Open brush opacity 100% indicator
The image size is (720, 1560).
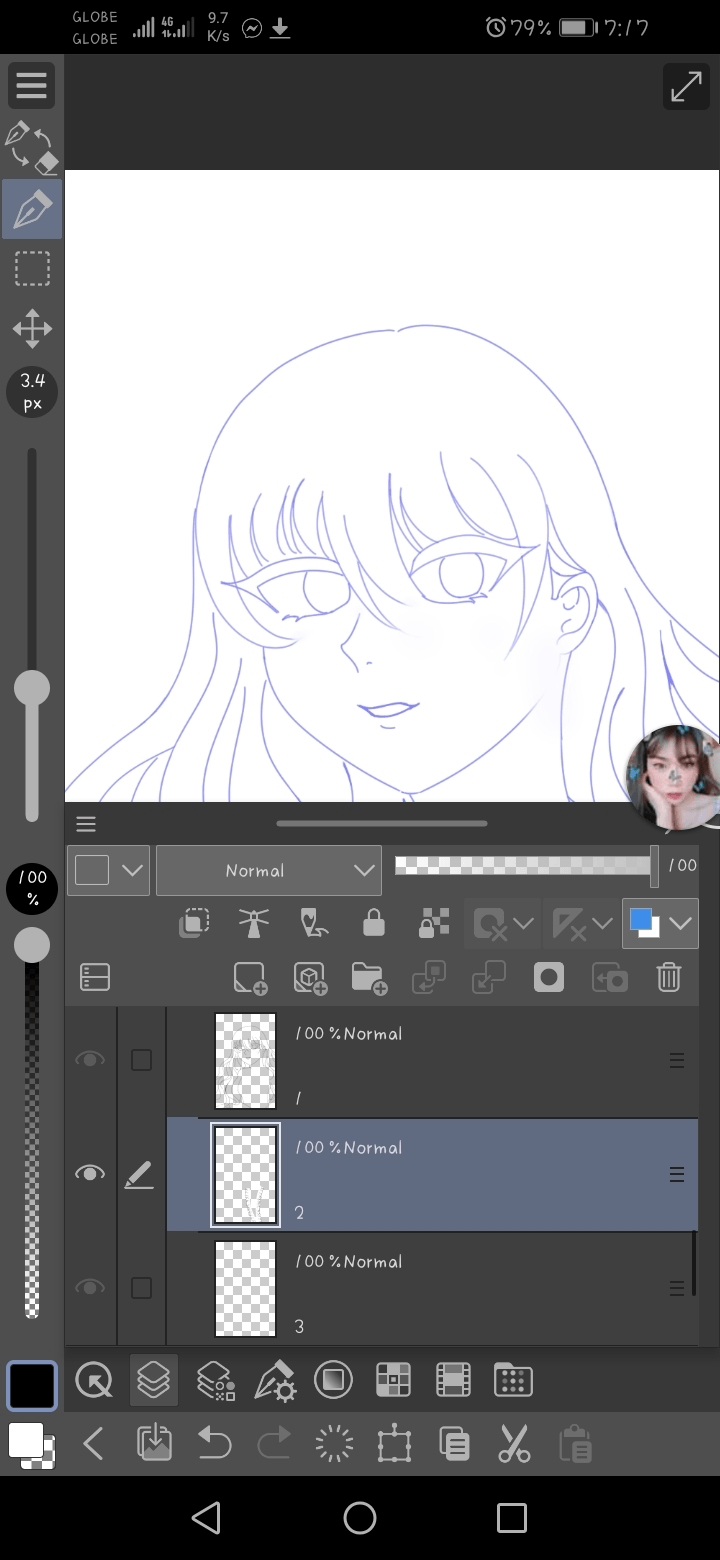click(x=32, y=889)
